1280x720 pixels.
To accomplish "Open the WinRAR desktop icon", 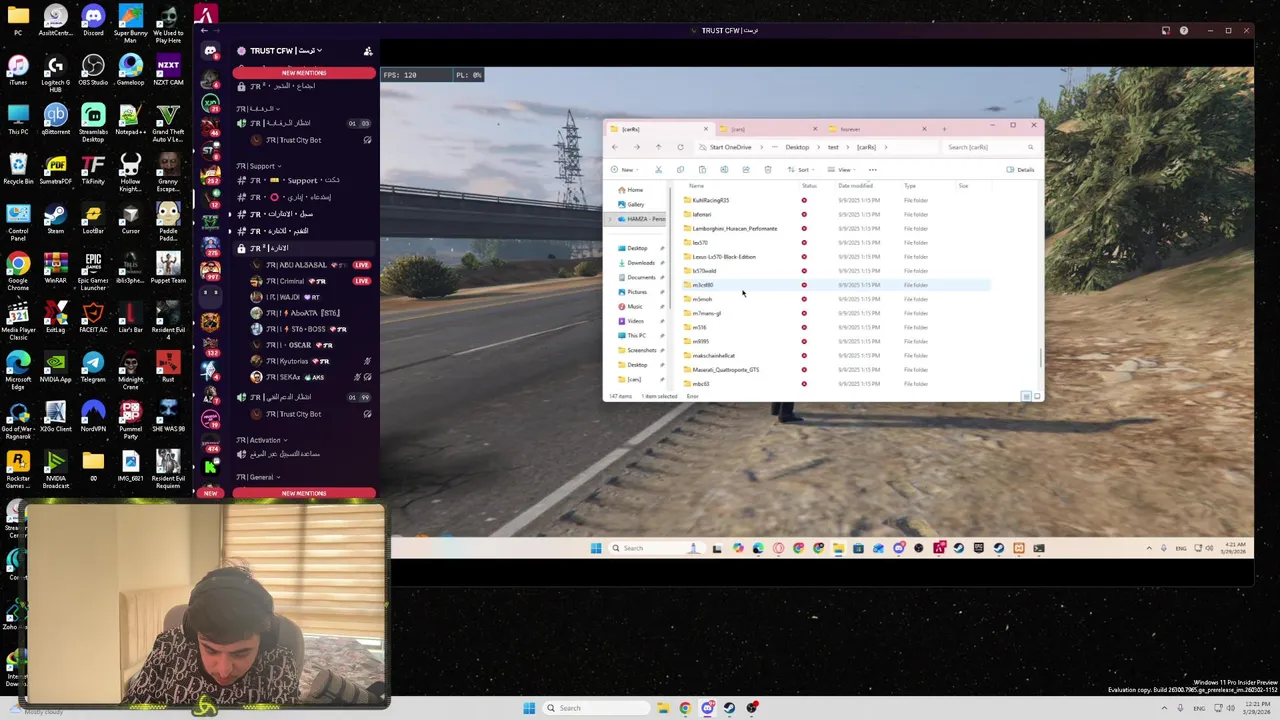I will coord(56,267).
